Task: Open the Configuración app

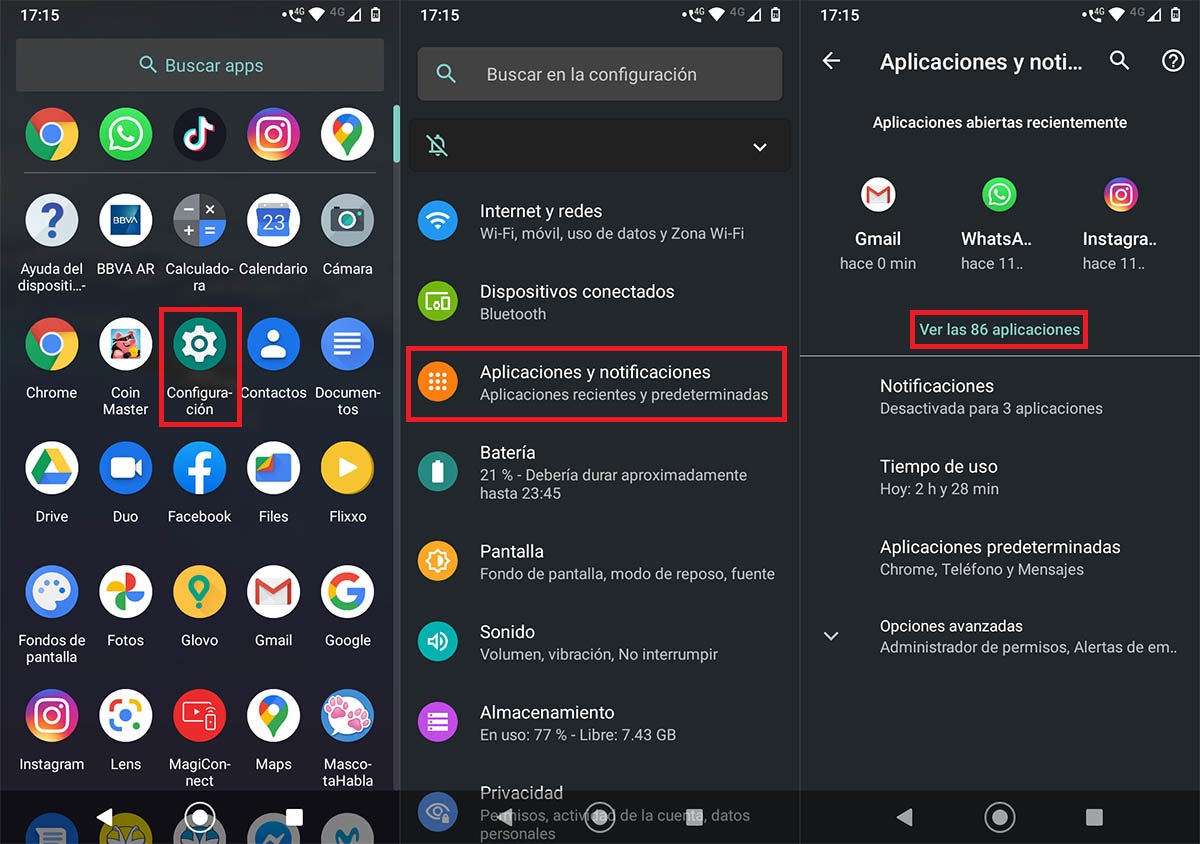Action: tap(199, 367)
